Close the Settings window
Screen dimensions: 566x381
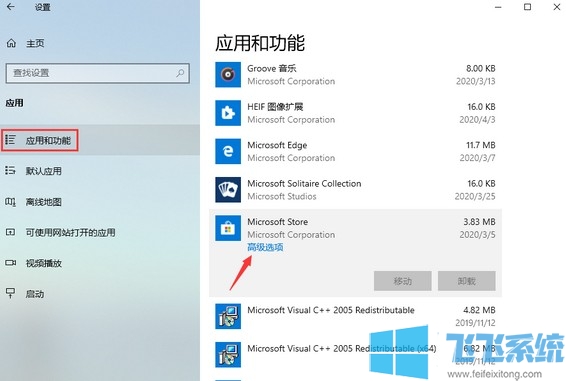(x=557, y=7)
